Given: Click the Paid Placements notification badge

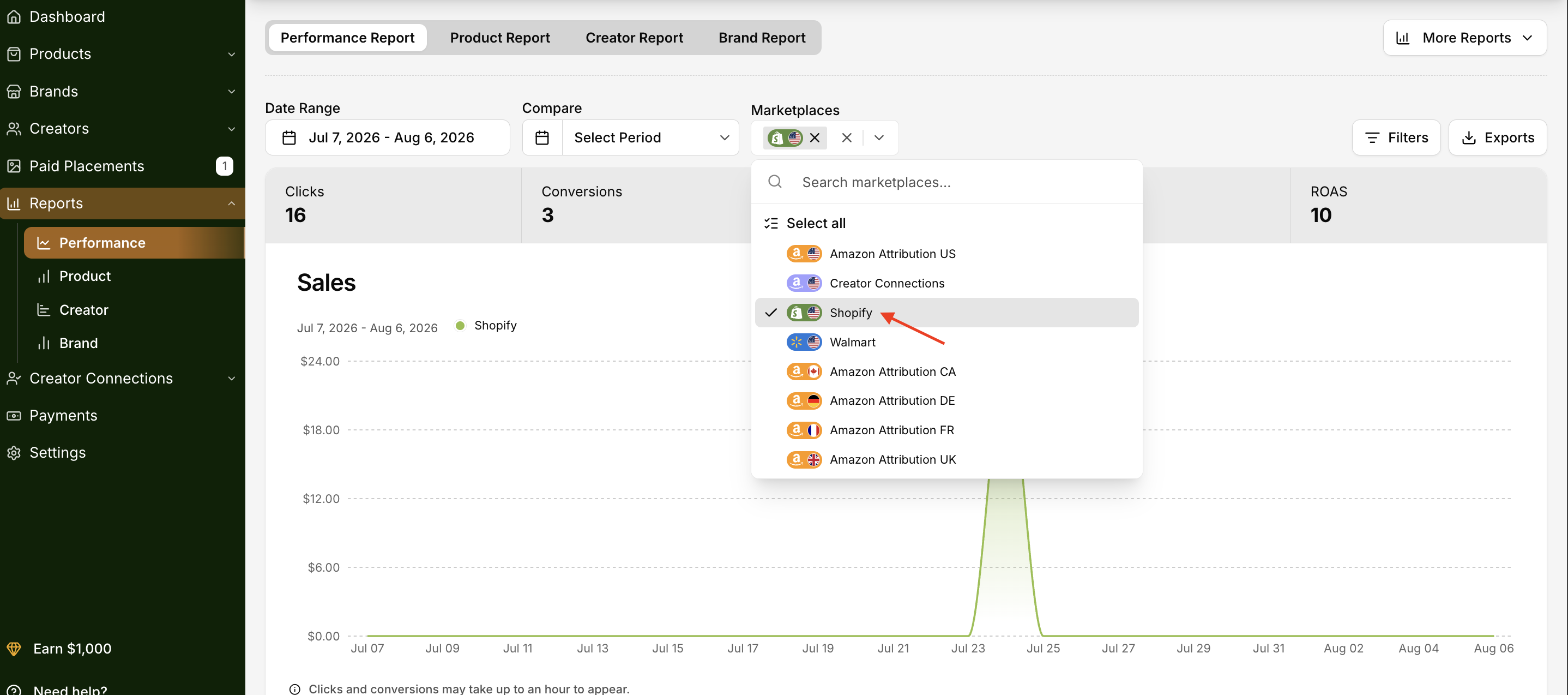Looking at the screenshot, I should 225,166.
